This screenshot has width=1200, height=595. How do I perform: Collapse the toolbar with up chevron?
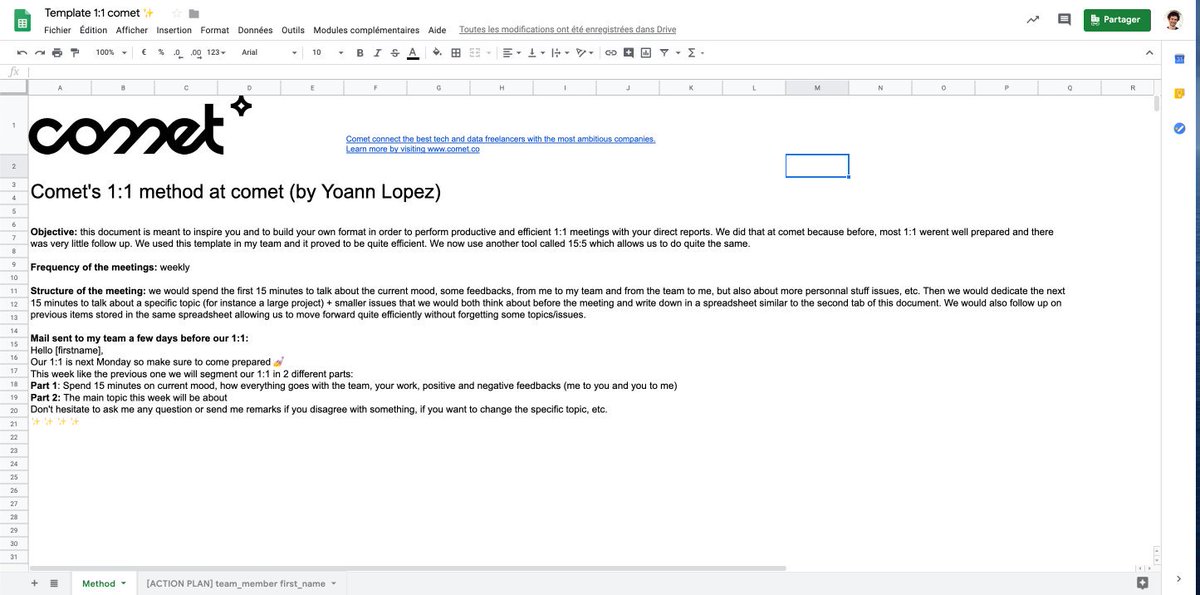(x=1147, y=53)
